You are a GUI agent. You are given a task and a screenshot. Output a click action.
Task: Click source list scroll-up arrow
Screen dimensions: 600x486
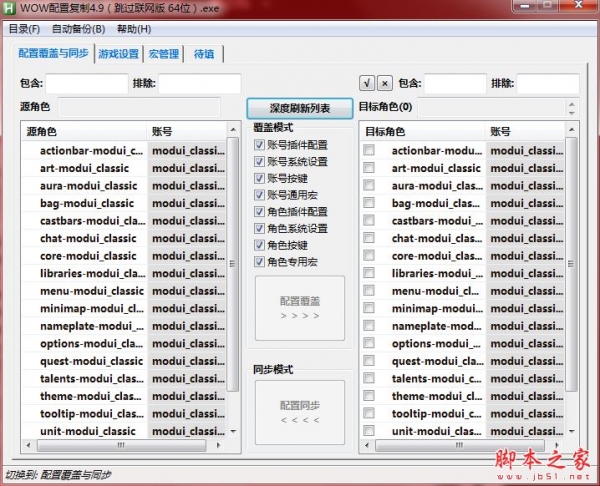point(233,130)
